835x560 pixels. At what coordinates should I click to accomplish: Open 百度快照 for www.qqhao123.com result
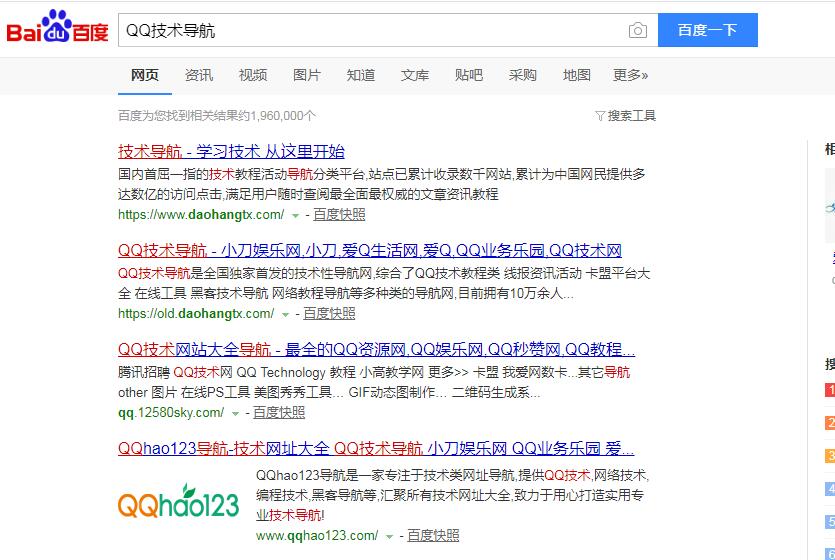click(433, 536)
